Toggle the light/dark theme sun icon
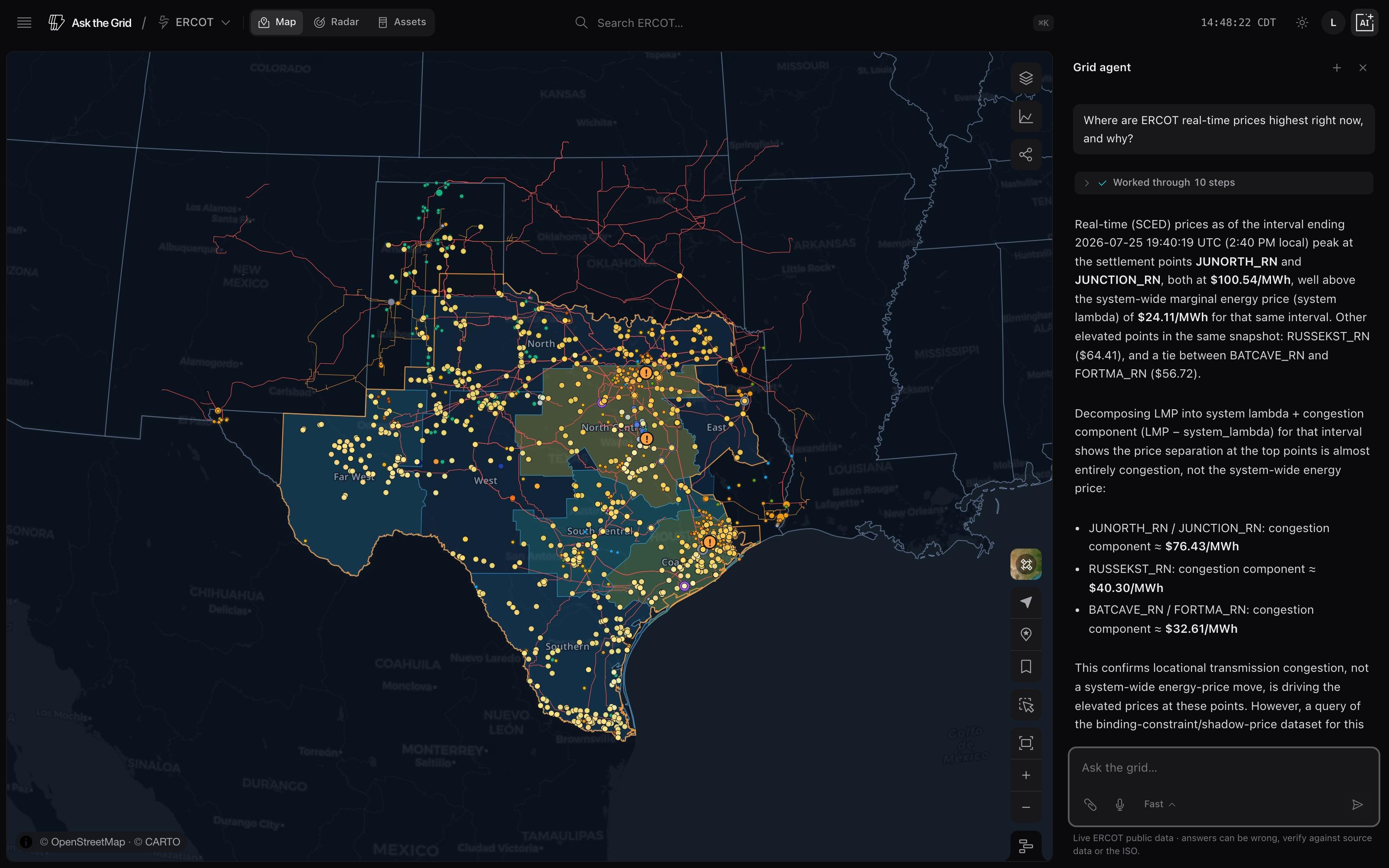This screenshot has width=1389, height=868. click(1302, 23)
